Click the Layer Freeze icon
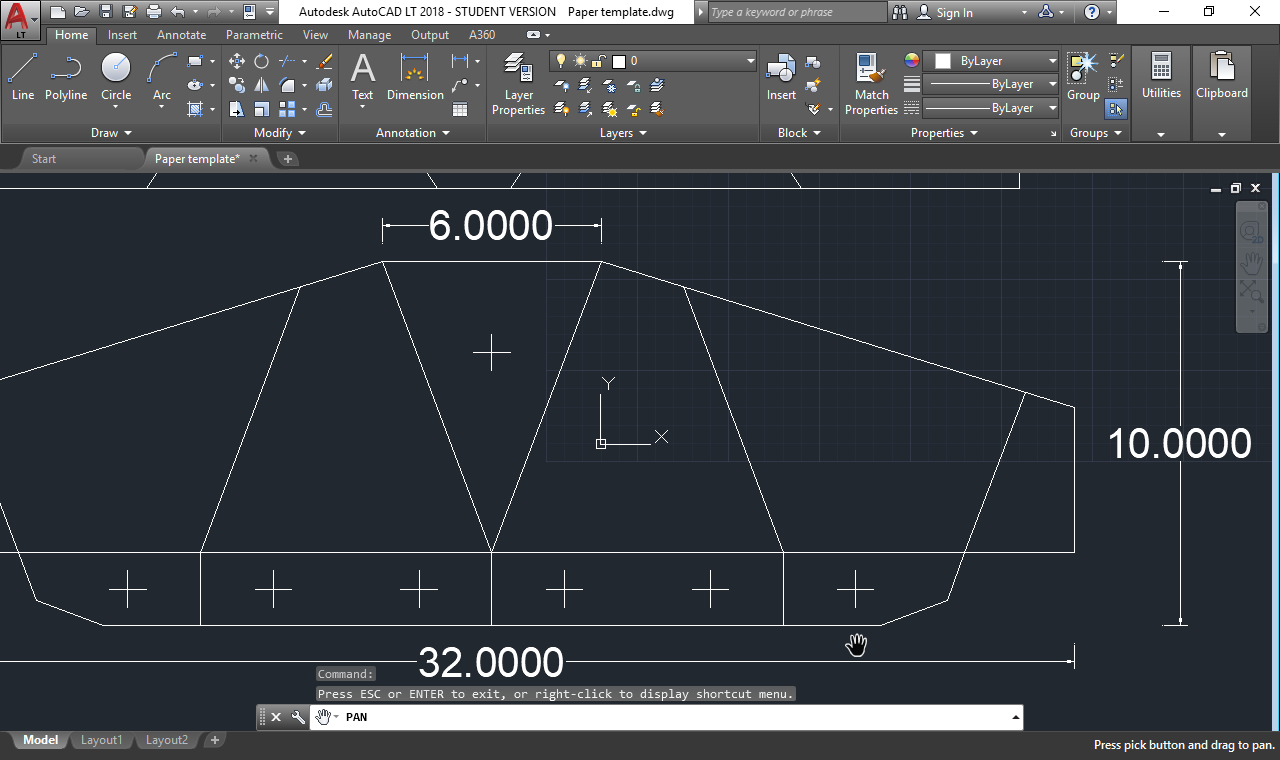This screenshot has width=1280, height=760. (x=610, y=85)
